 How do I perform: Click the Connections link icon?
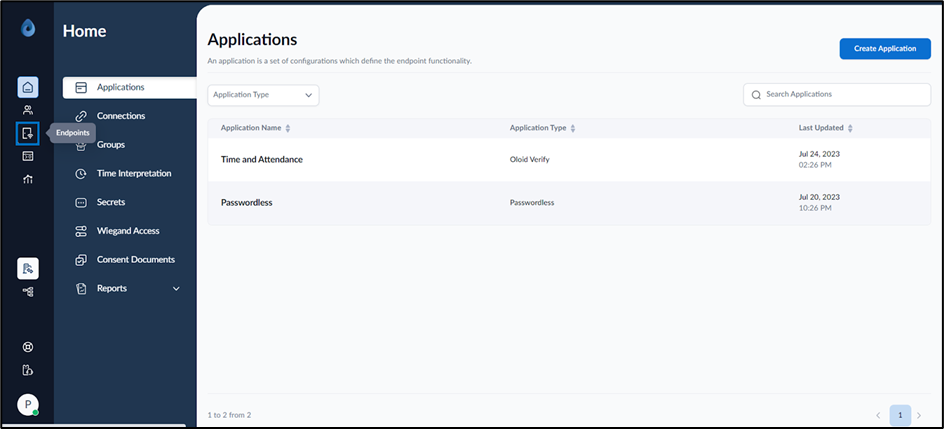click(81, 116)
